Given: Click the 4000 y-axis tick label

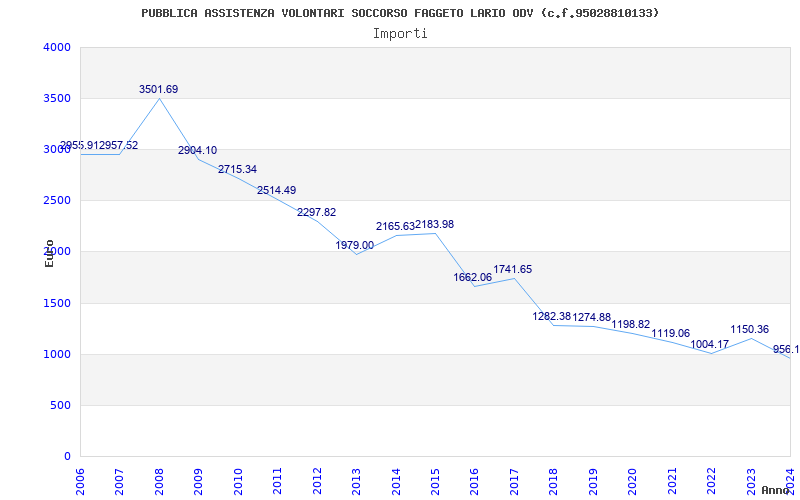Looking at the screenshot, I should 57,47.
